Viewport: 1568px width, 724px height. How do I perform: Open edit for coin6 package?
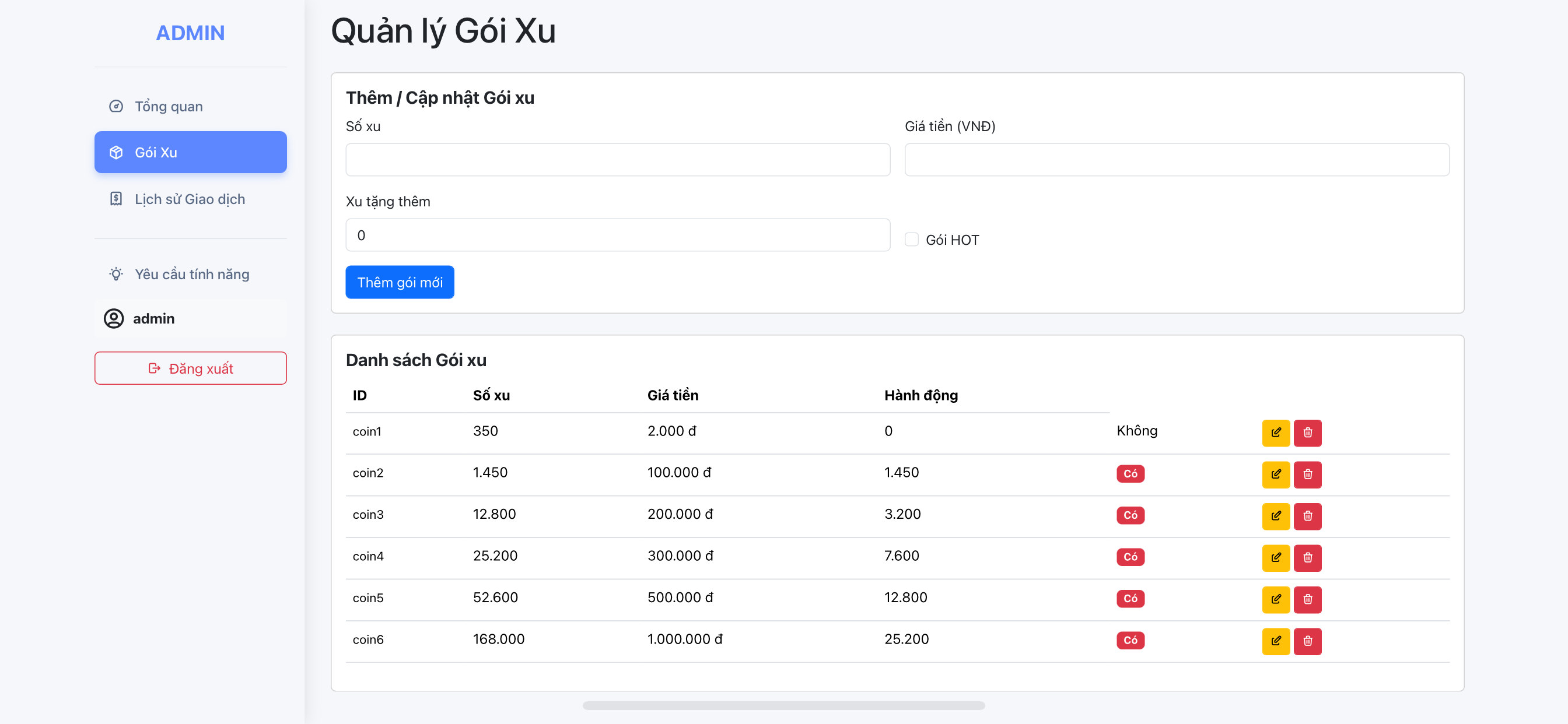tap(1275, 641)
